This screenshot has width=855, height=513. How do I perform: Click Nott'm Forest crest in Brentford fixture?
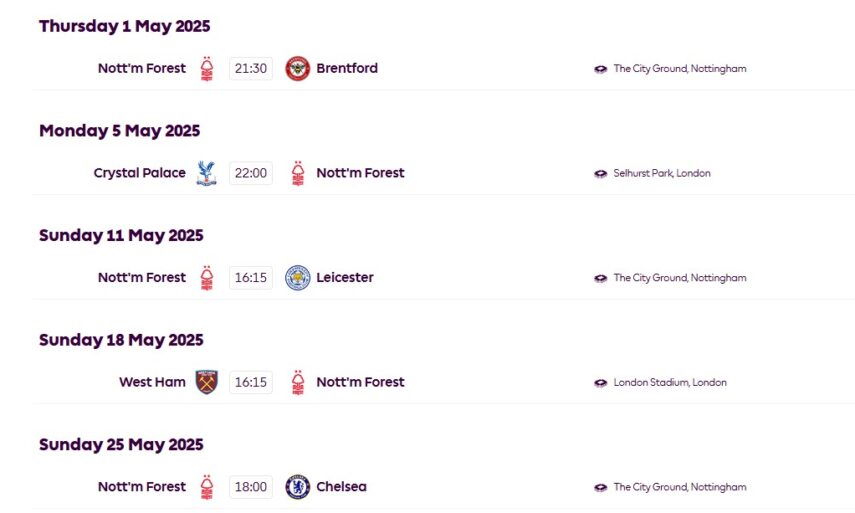point(206,69)
